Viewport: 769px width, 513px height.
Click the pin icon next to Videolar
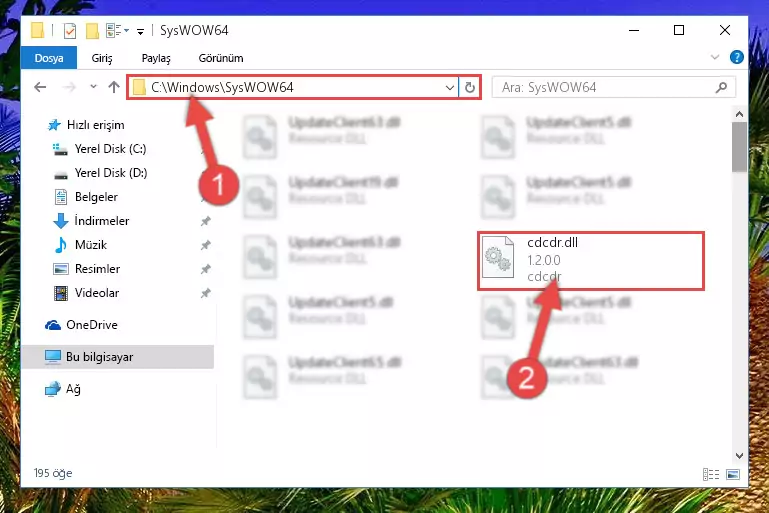coord(205,293)
